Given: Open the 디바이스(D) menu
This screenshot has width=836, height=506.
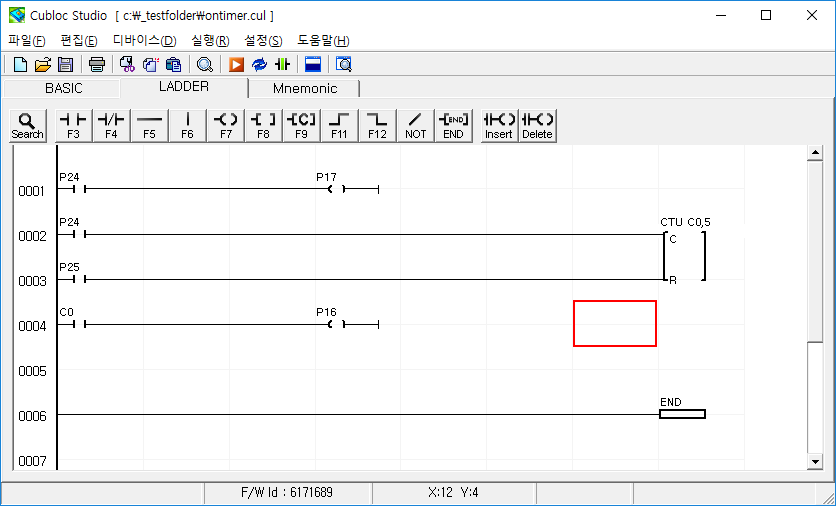Looking at the screenshot, I should (x=144, y=40).
